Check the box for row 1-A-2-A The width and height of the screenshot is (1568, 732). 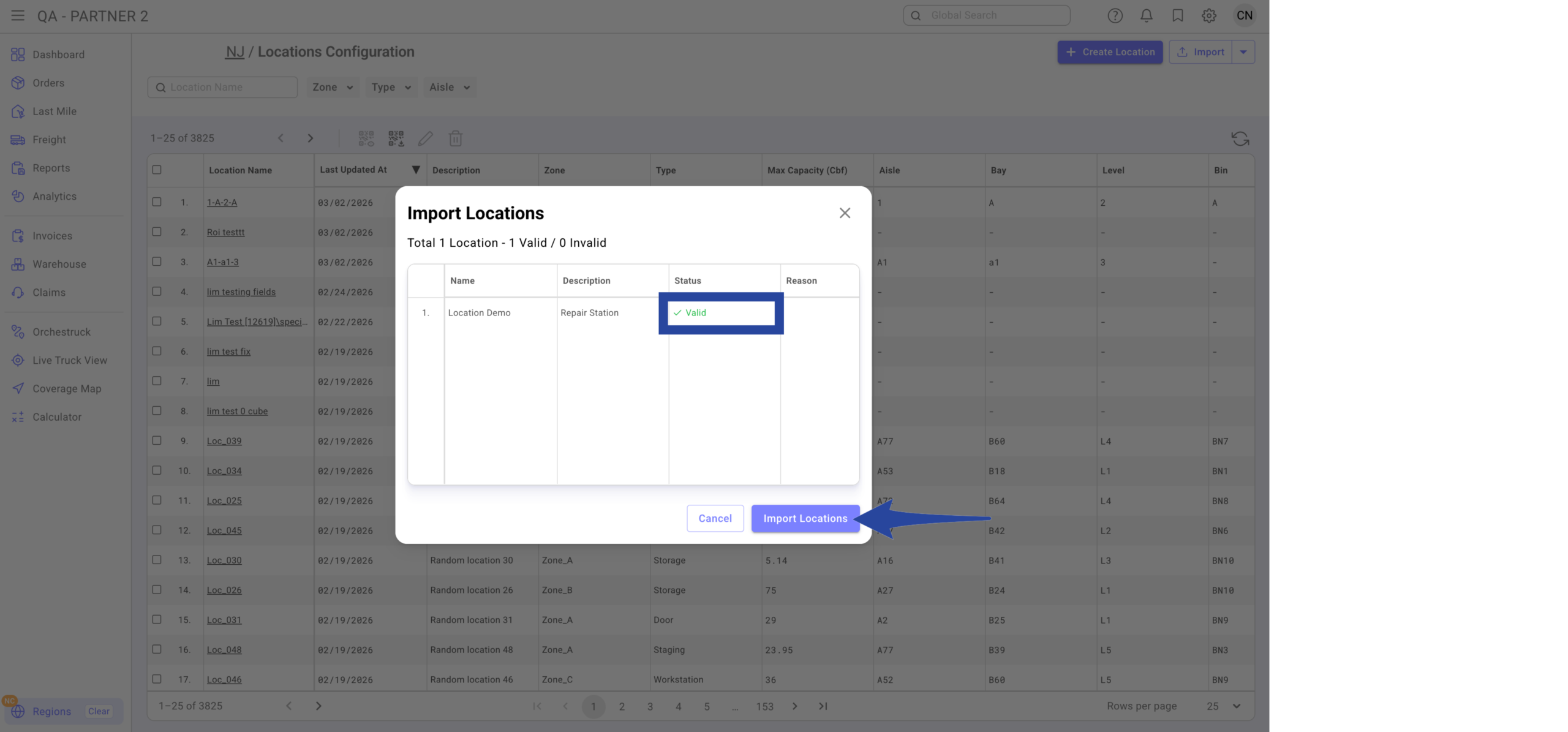click(x=157, y=202)
